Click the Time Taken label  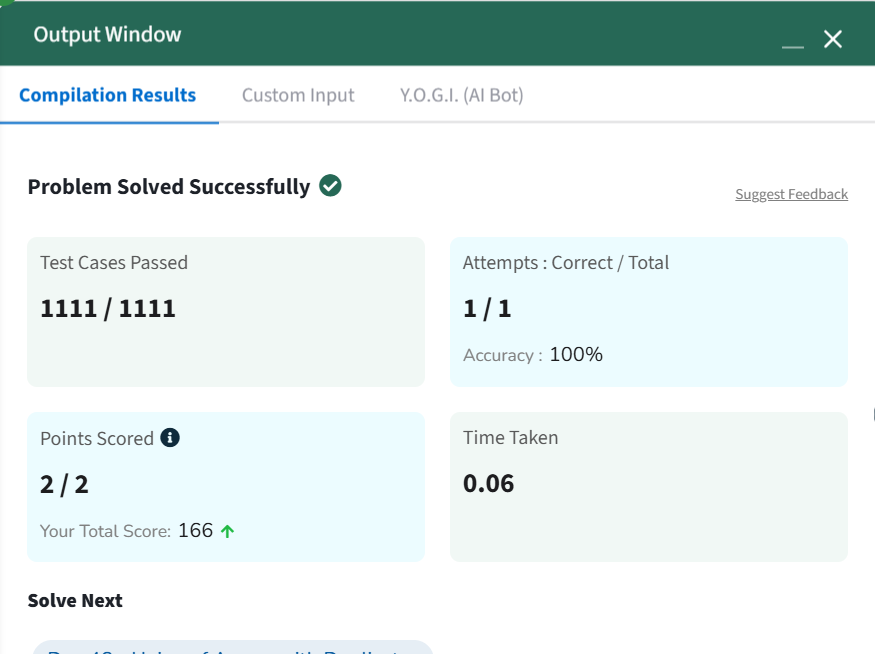pos(511,437)
